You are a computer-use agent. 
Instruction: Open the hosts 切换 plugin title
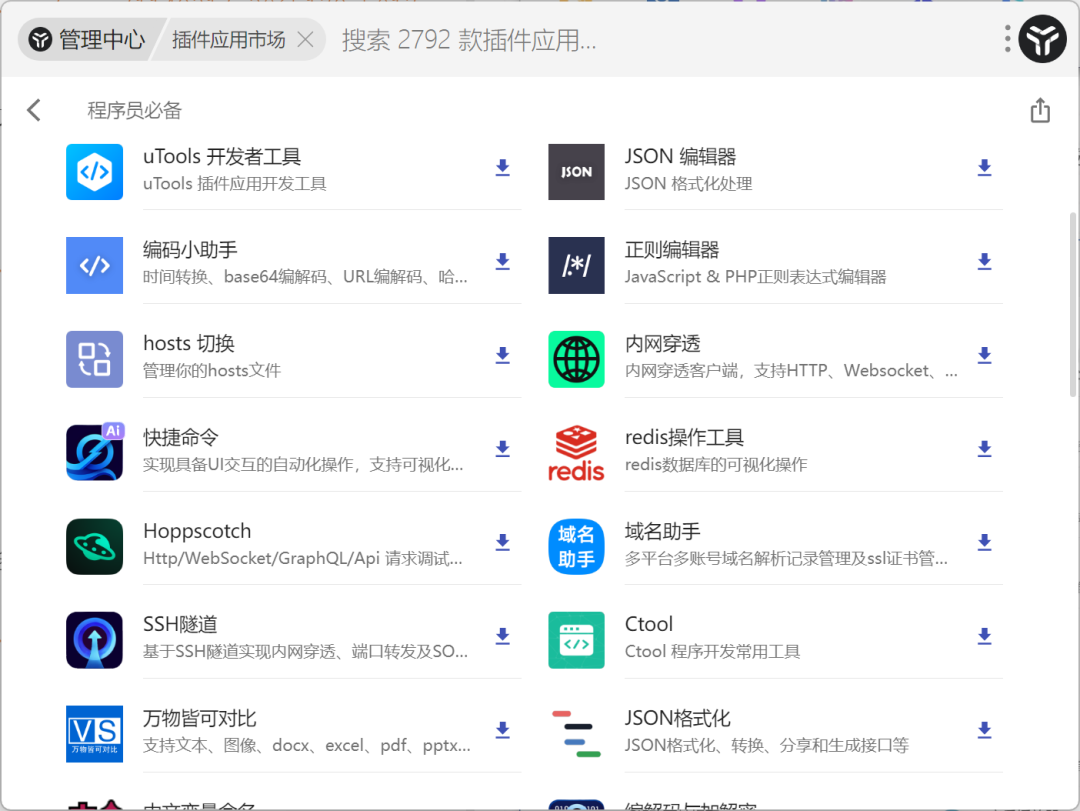click(x=189, y=344)
